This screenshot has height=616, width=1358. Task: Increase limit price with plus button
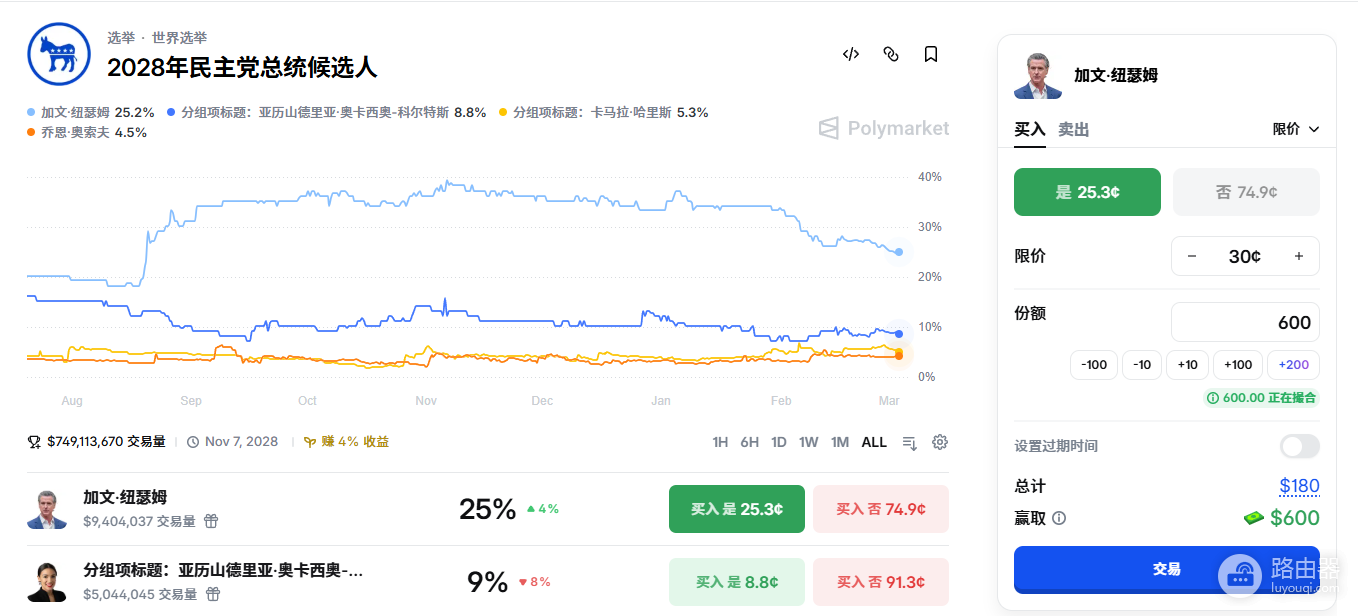click(1299, 256)
